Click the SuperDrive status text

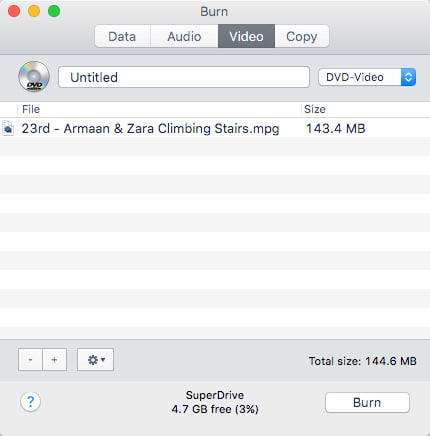[215, 402]
